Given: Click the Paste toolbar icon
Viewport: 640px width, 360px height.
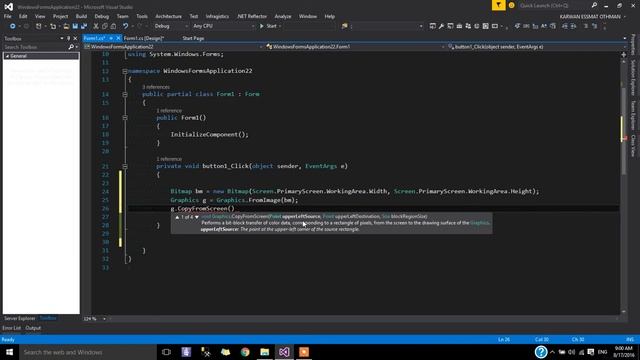Looking at the screenshot, I should pyautogui.click(x=113, y=26).
